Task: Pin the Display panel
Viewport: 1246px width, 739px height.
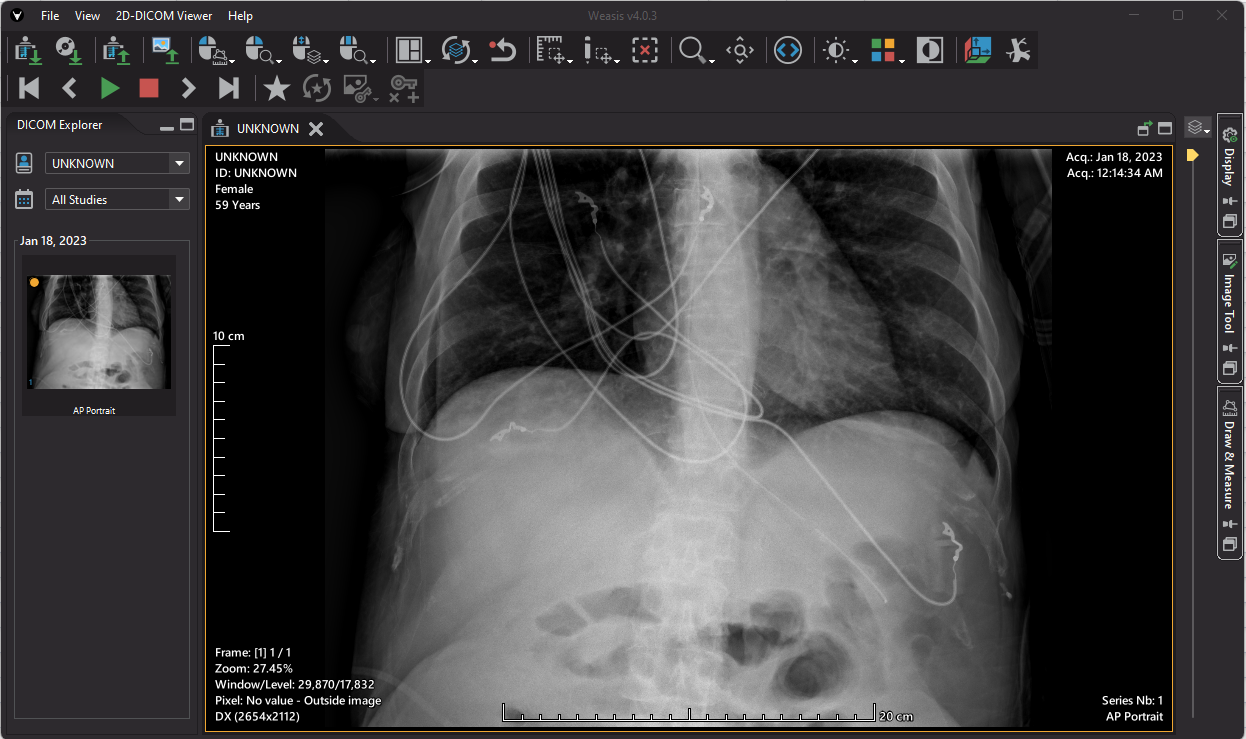Action: (1230, 201)
